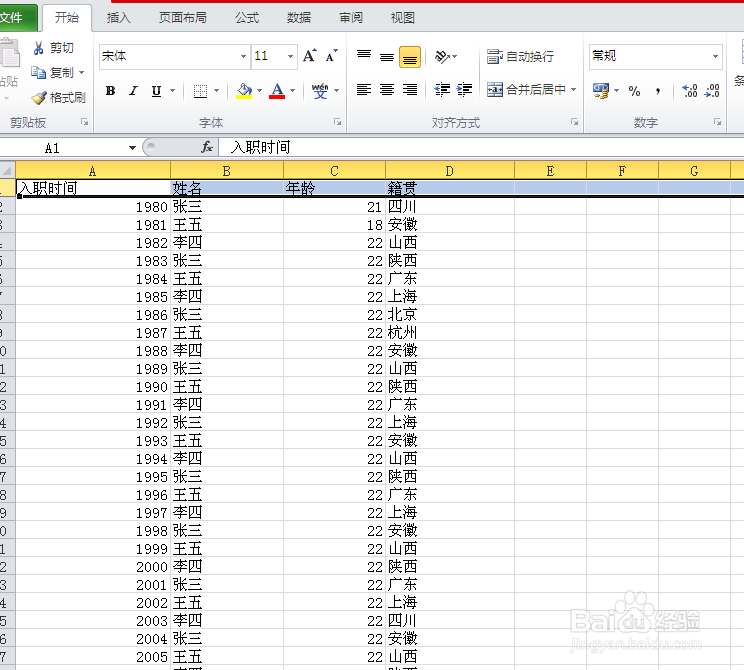Toggle center text horizontally
This screenshot has height=670, width=744.
387,90
